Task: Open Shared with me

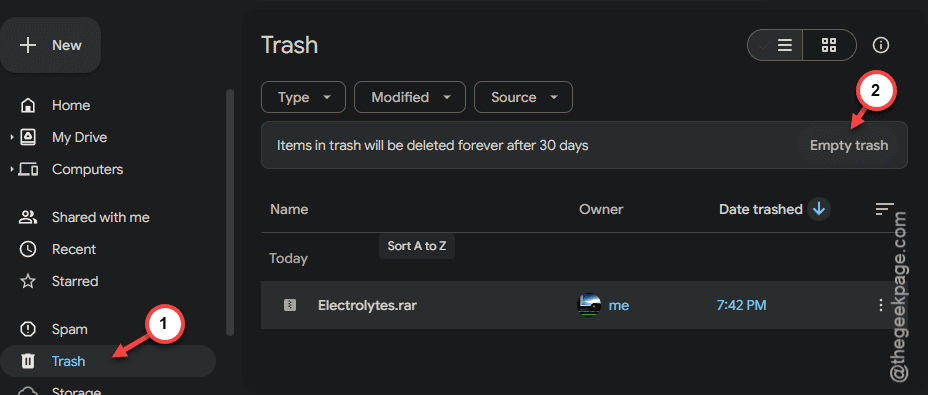Action: pyautogui.click(x=100, y=217)
